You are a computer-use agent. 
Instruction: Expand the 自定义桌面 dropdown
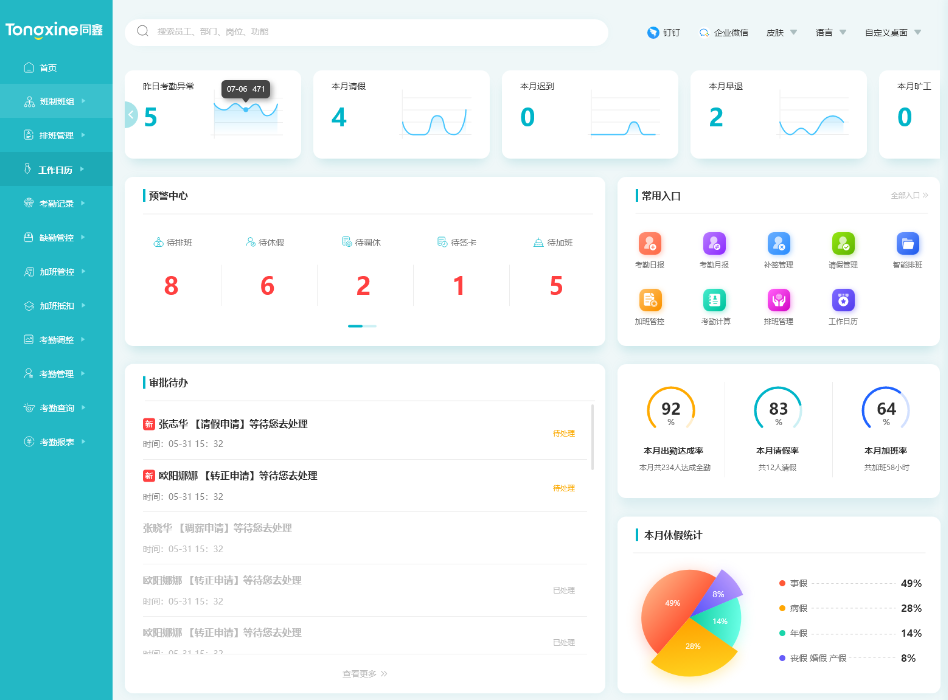(892, 32)
